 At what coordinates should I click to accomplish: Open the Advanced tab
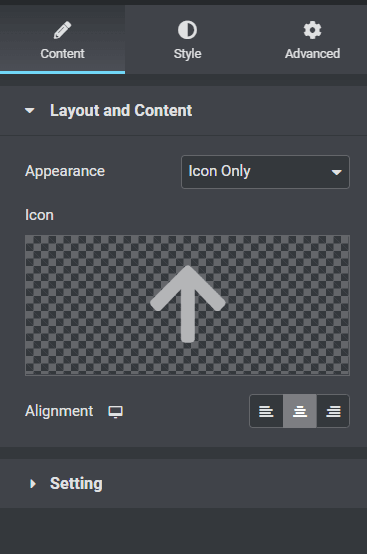pyautogui.click(x=313, y=39)
